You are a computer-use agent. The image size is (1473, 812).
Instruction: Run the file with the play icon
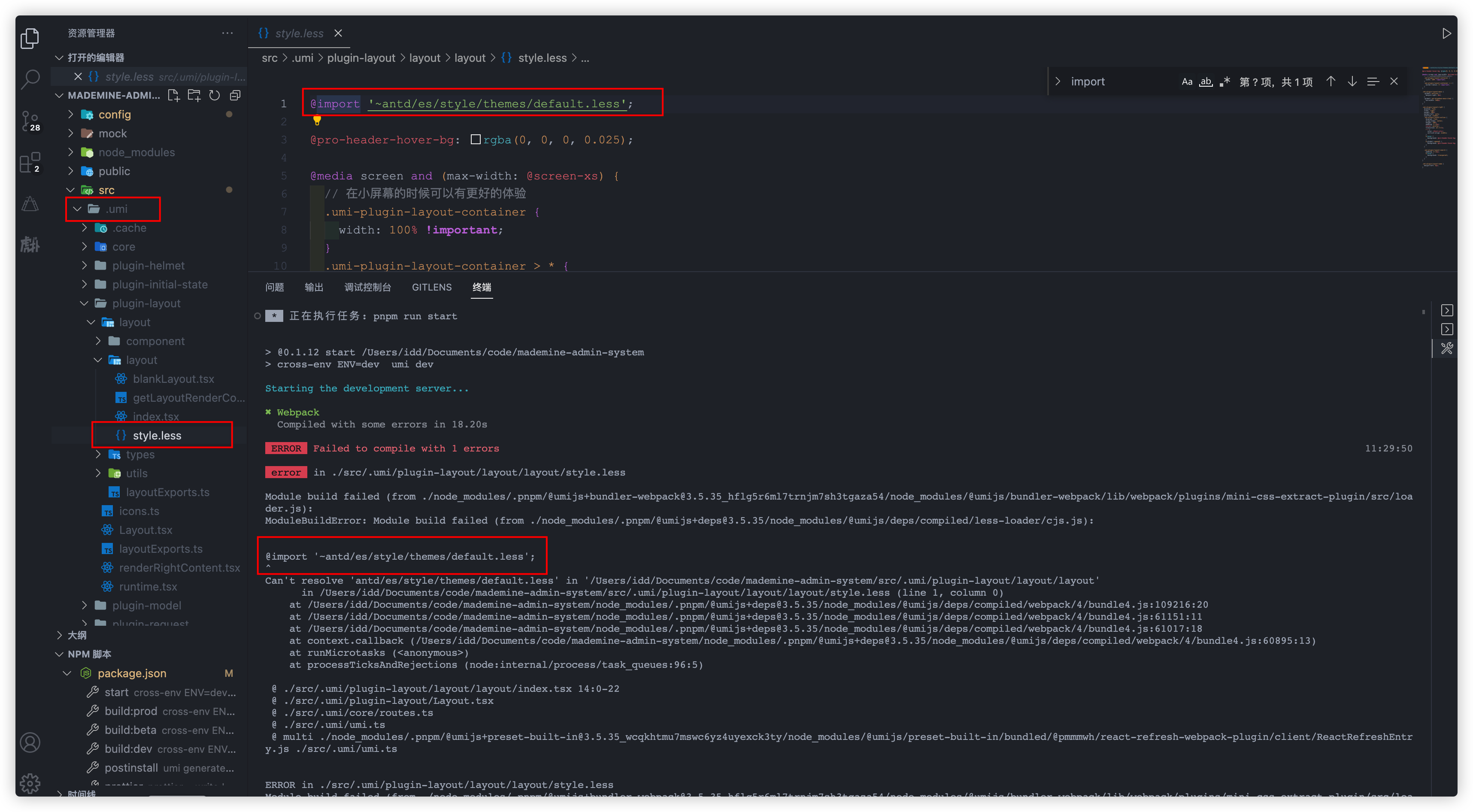[x=1446, y=33]
